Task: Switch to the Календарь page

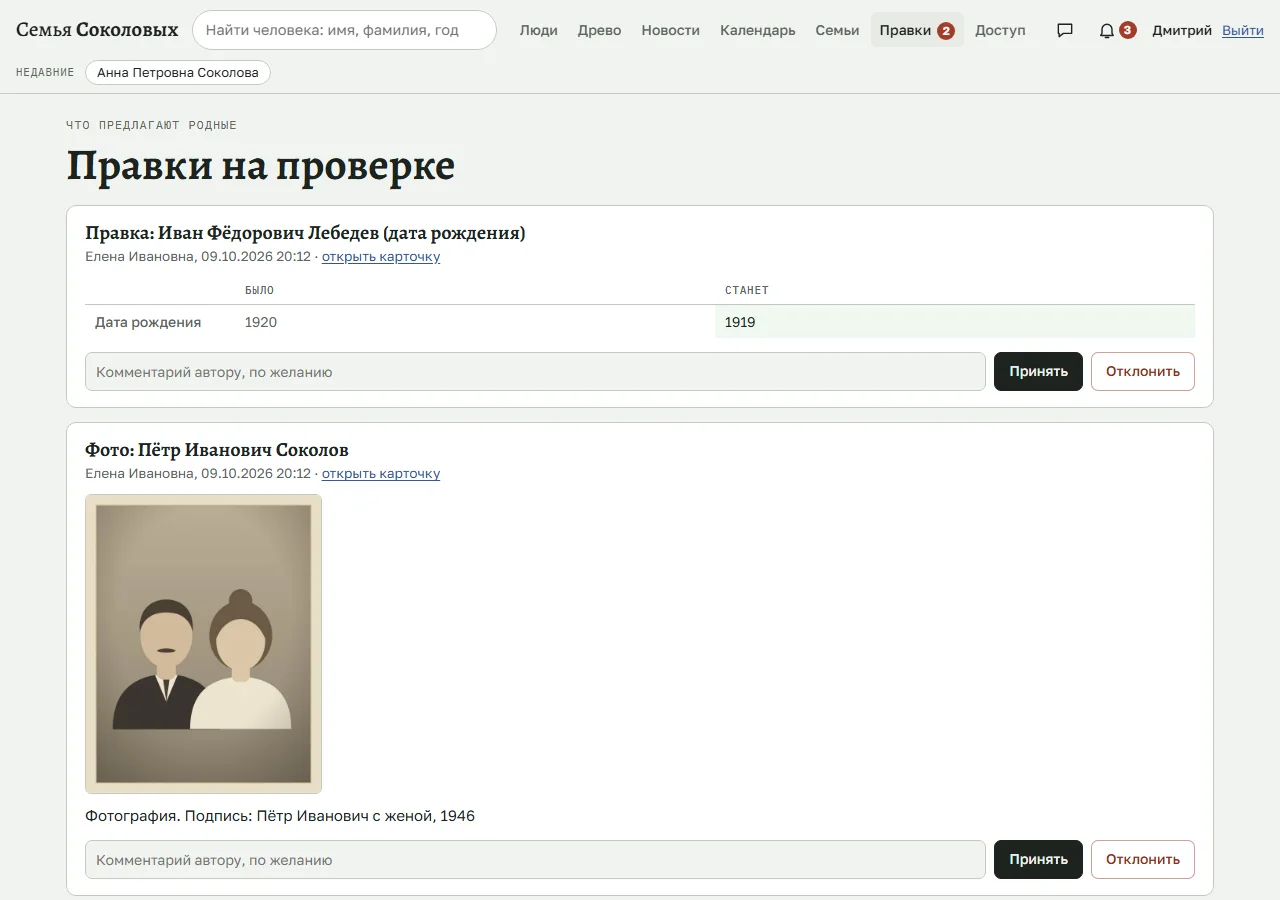Action: pos(758,30)
